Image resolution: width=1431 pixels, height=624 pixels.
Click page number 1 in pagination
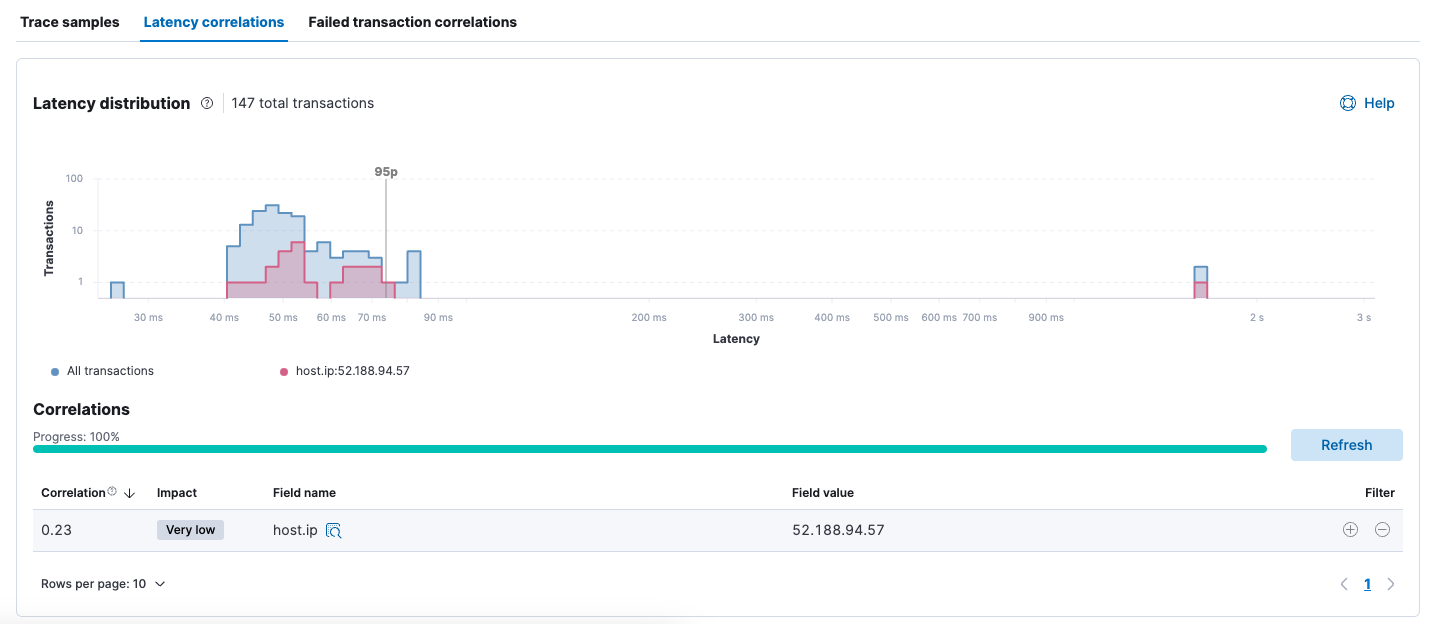1367,584
